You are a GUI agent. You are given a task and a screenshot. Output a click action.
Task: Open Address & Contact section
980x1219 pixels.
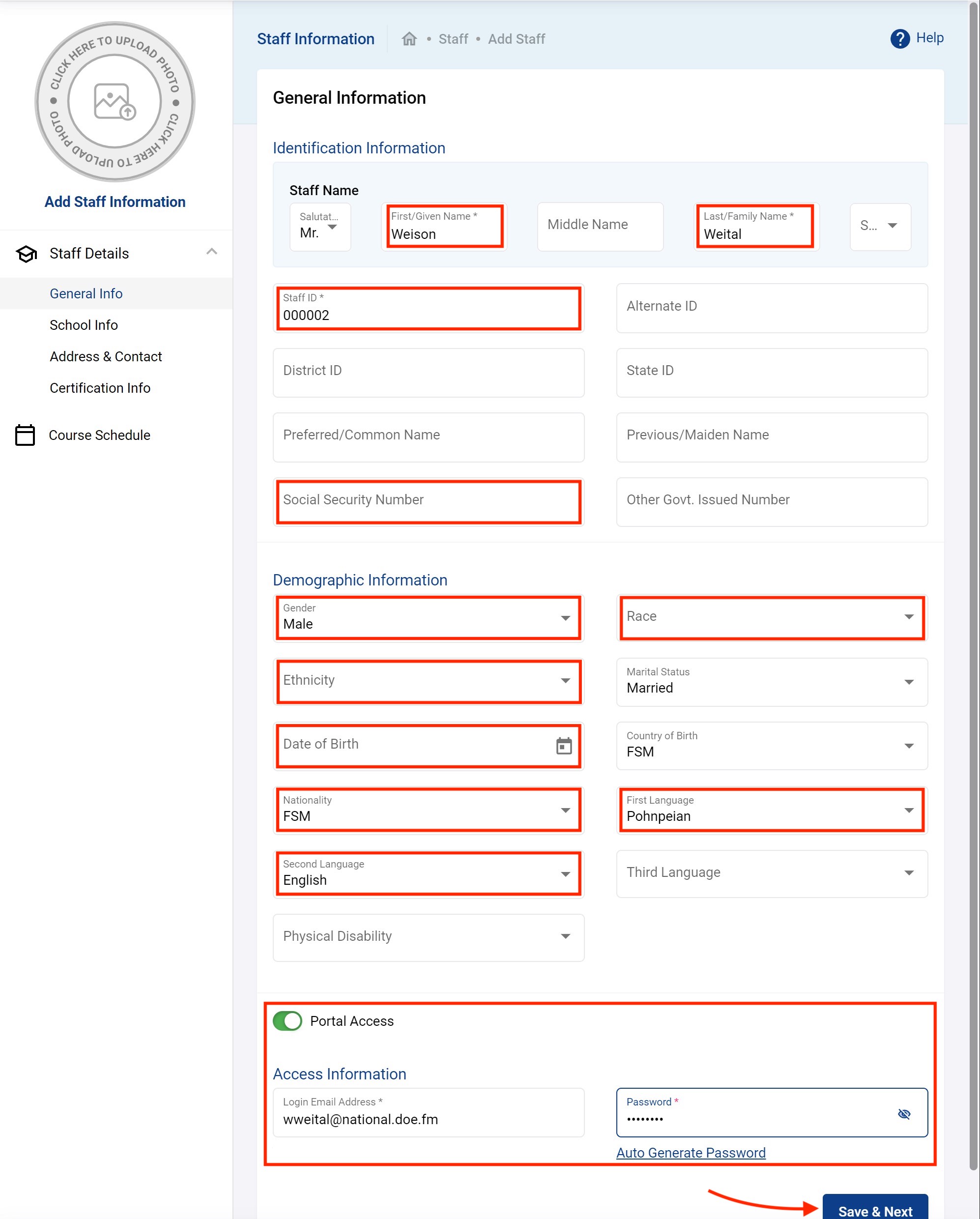pyautogui.click(x=106, y=356)
